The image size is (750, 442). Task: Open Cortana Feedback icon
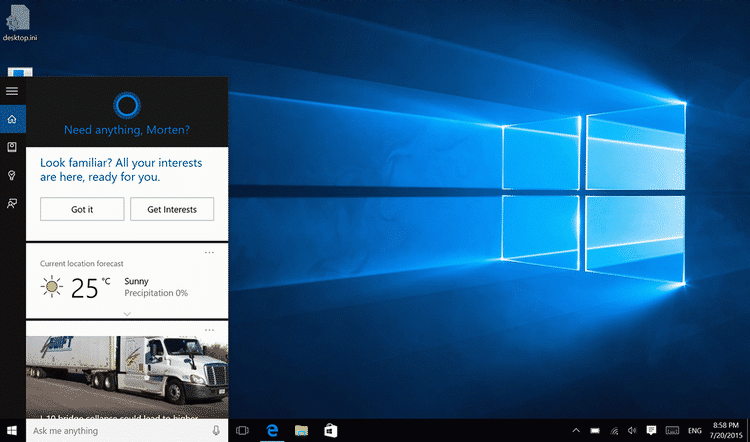[12, 204]
